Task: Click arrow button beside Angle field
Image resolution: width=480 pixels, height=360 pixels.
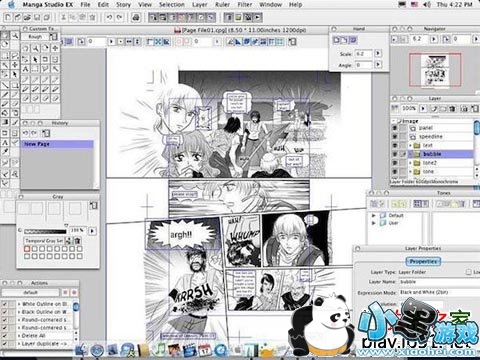Action: click(378, 65)
